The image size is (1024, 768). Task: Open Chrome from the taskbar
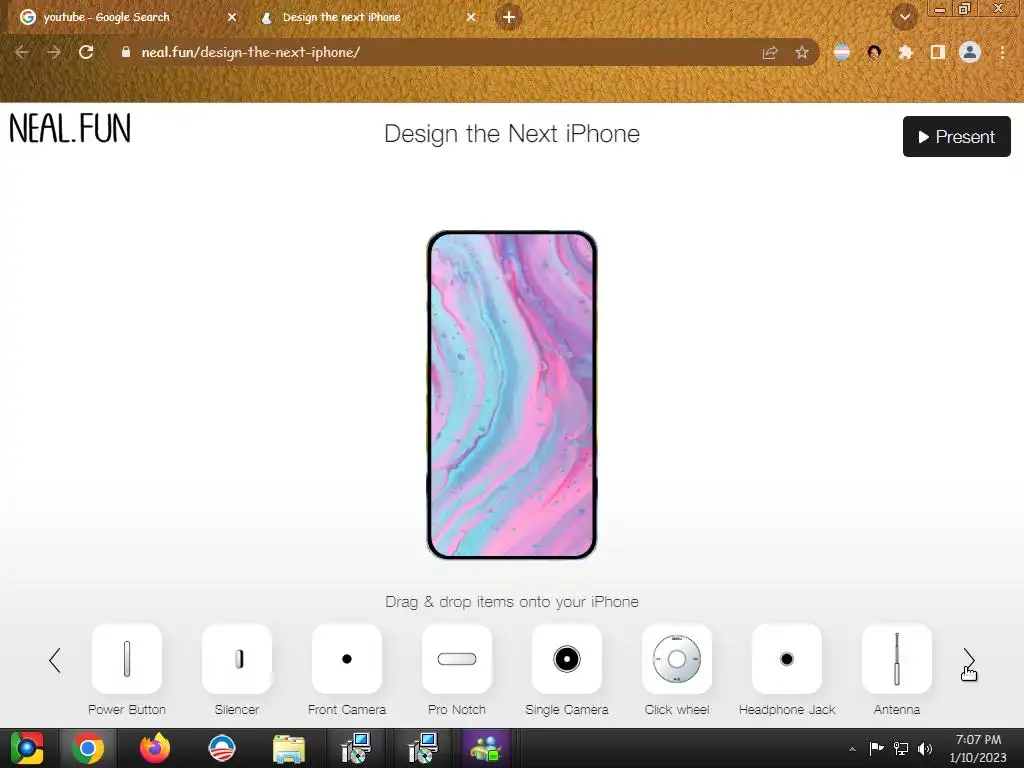pyautogui.click(x=88, y=748)
